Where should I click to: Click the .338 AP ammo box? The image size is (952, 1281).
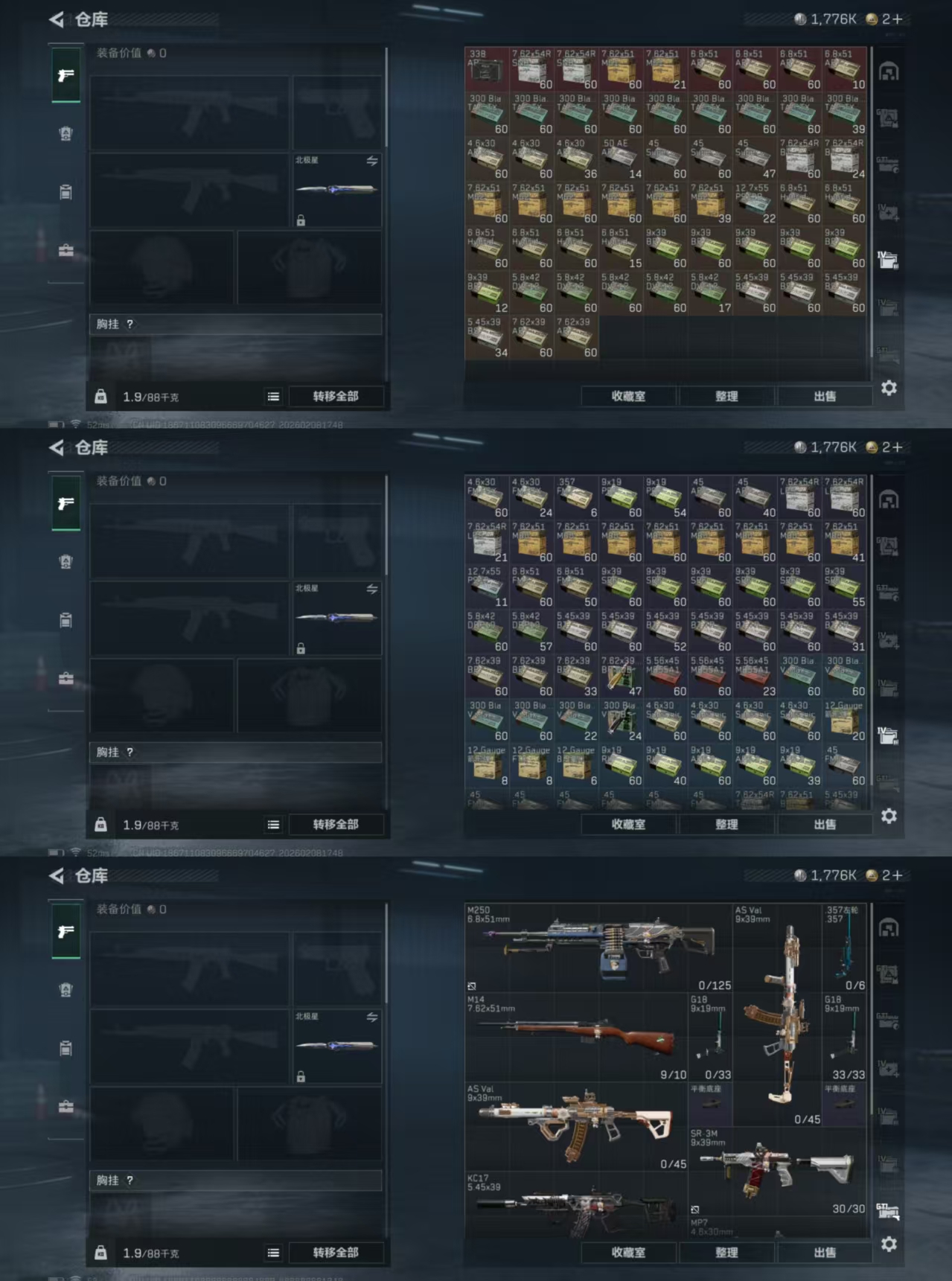[x=488, y=69]
